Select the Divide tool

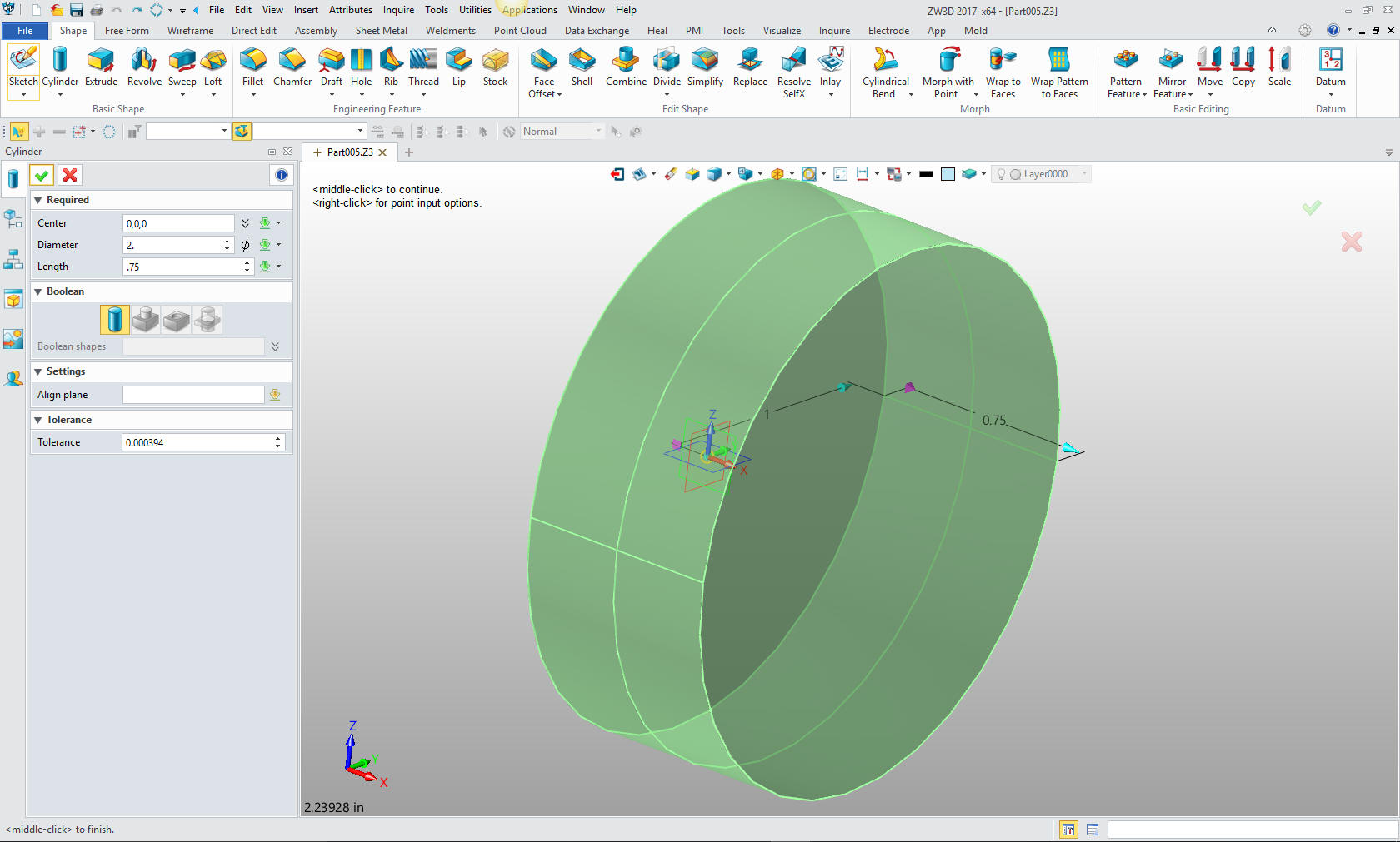667,67
